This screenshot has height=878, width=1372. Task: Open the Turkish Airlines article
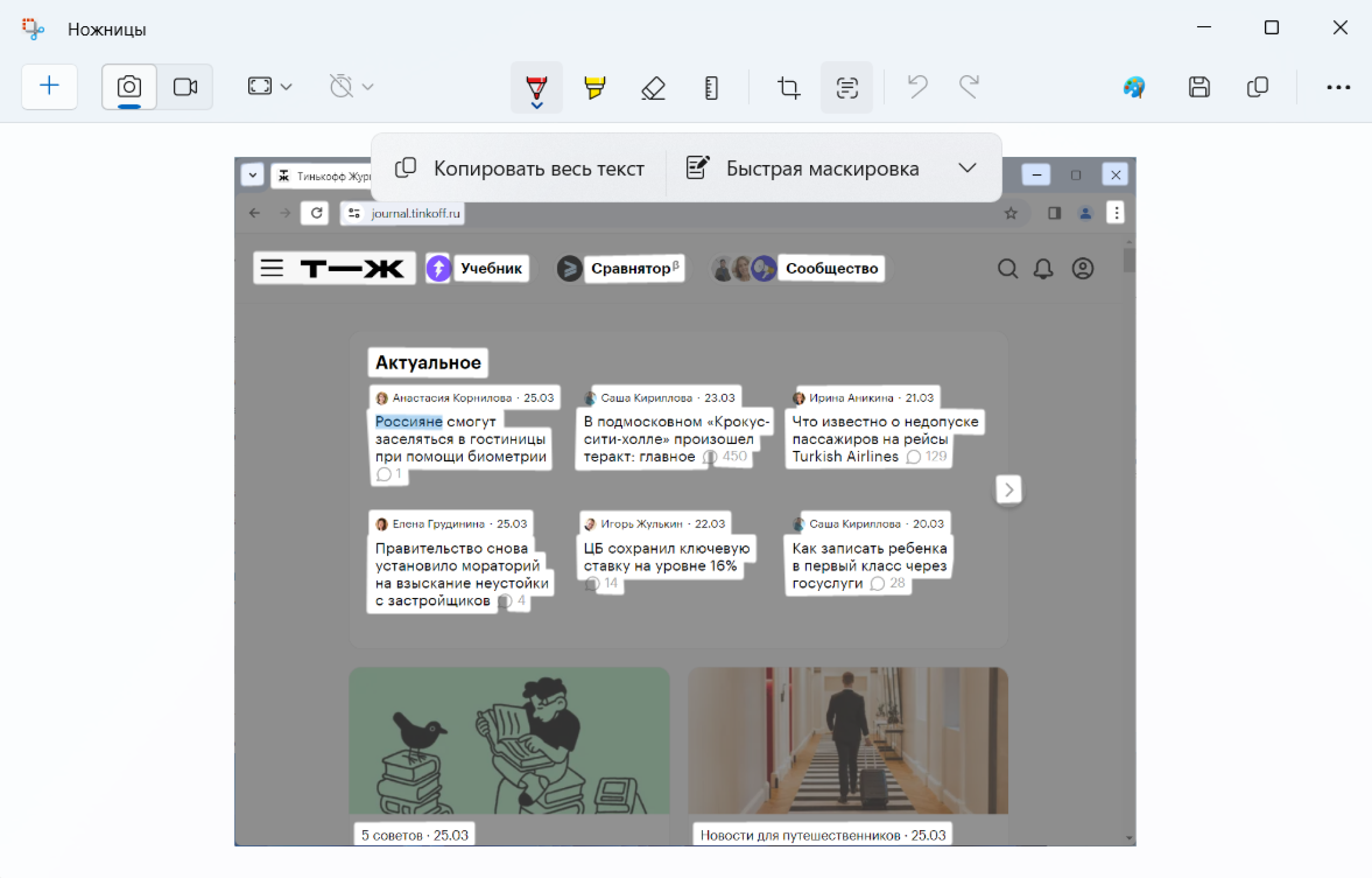(885, 439)
